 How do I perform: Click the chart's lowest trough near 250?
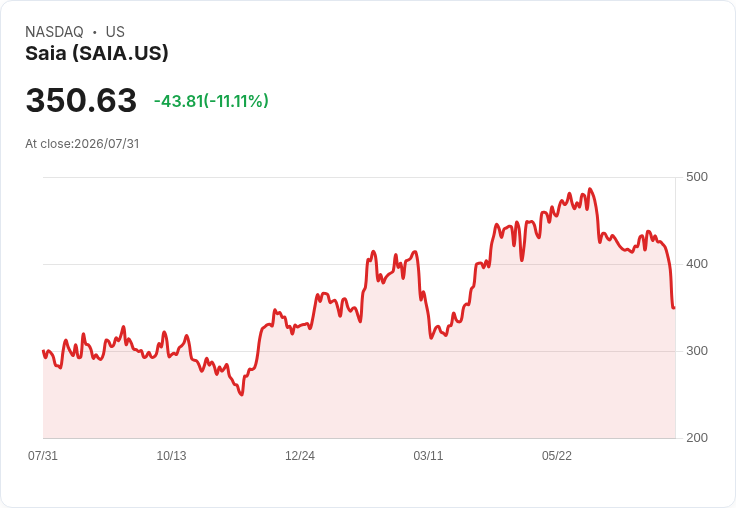(x=241, y=394)
